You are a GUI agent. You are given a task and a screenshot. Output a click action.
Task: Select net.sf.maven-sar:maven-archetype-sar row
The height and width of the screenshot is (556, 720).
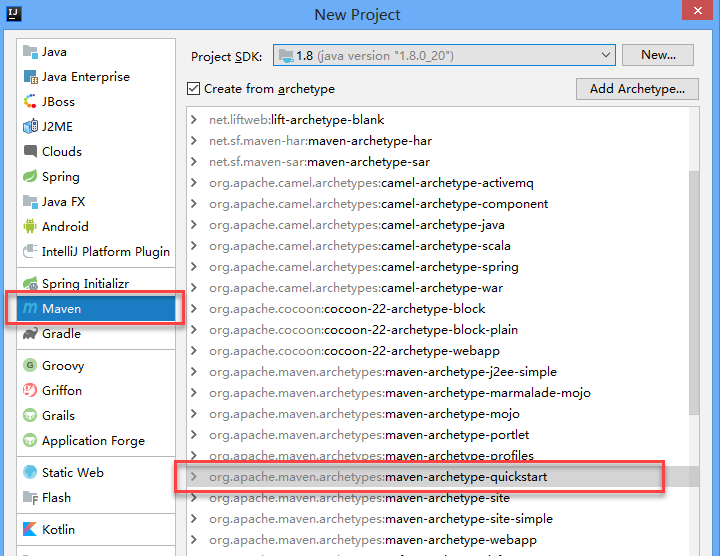438,162
